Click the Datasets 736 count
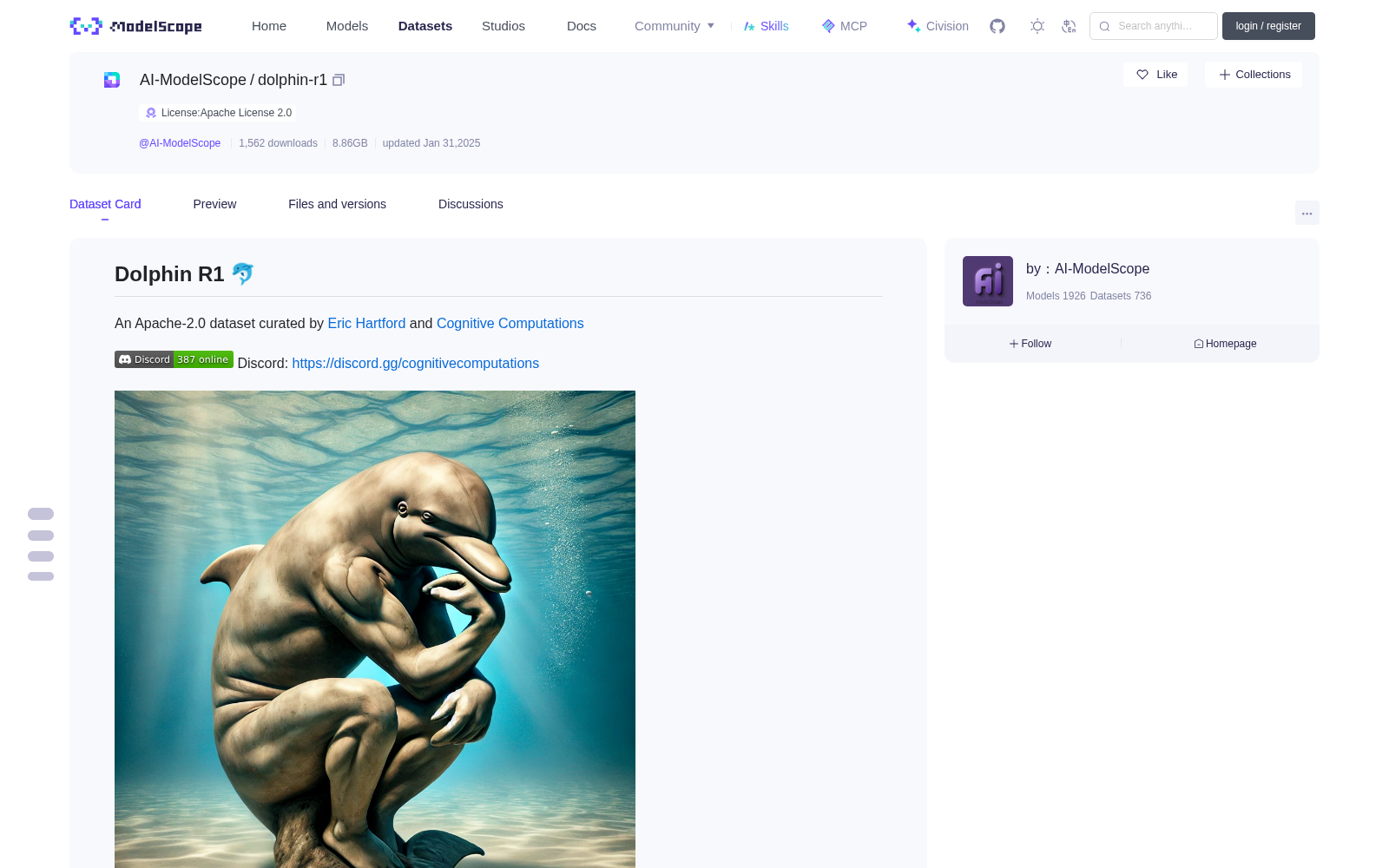This screenshot has width=1389, height=868. coord(1121,296)
